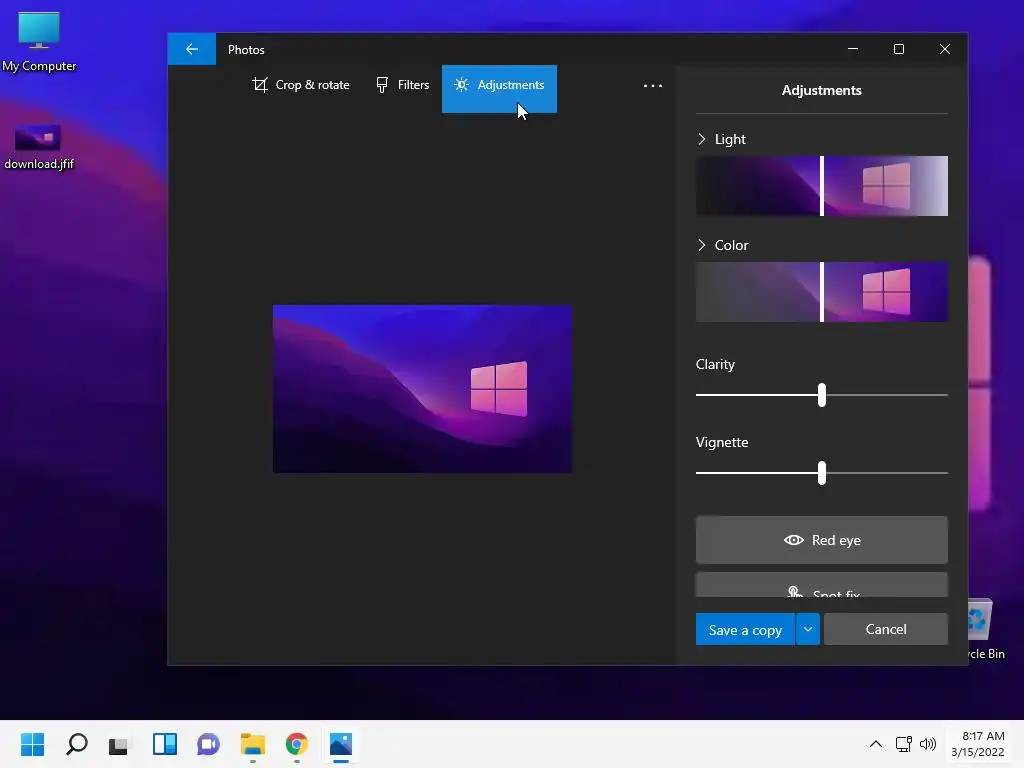
Task: Minimize the Photos window
Action: (853, 49)
